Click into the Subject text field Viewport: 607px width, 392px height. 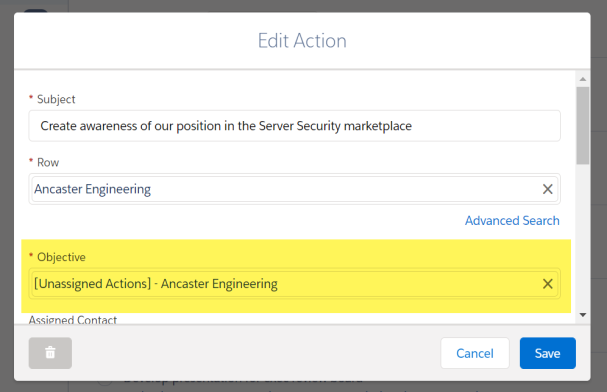294,126
